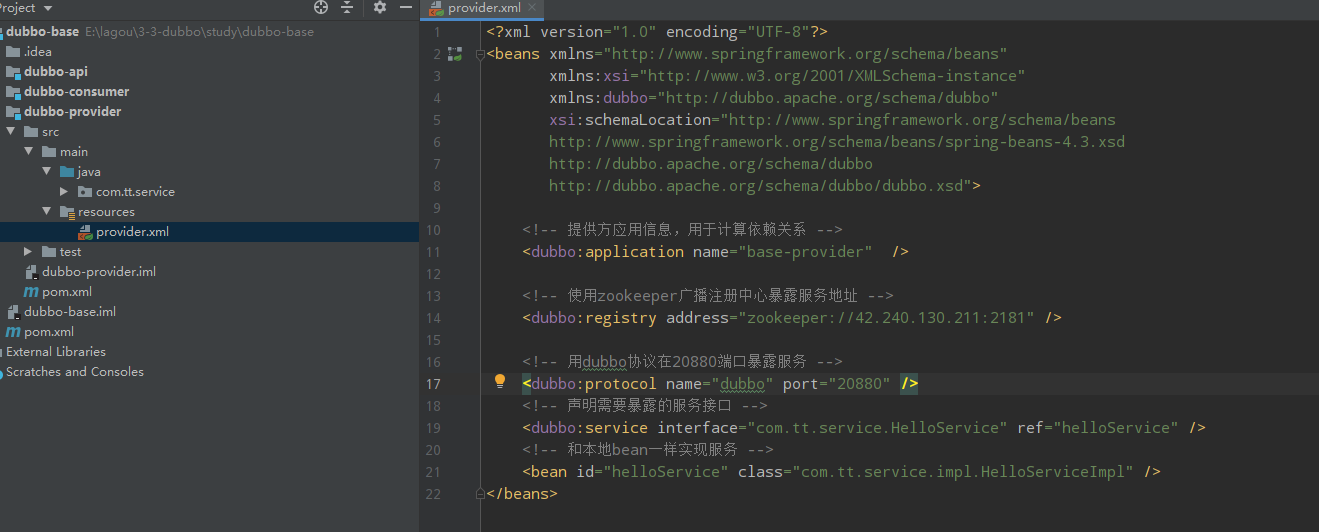This screenshot has width=1319, height=532.
Task: Click com.tt.service.HelloService interface value
Action: (x=877, y=428)
